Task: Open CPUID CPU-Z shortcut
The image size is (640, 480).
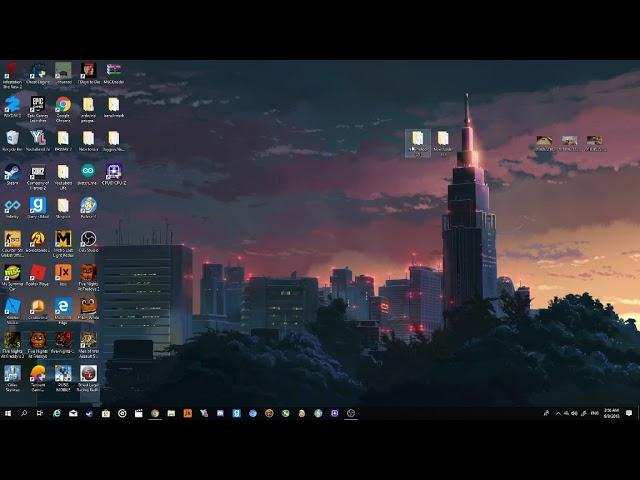Action: coord(114,175)
